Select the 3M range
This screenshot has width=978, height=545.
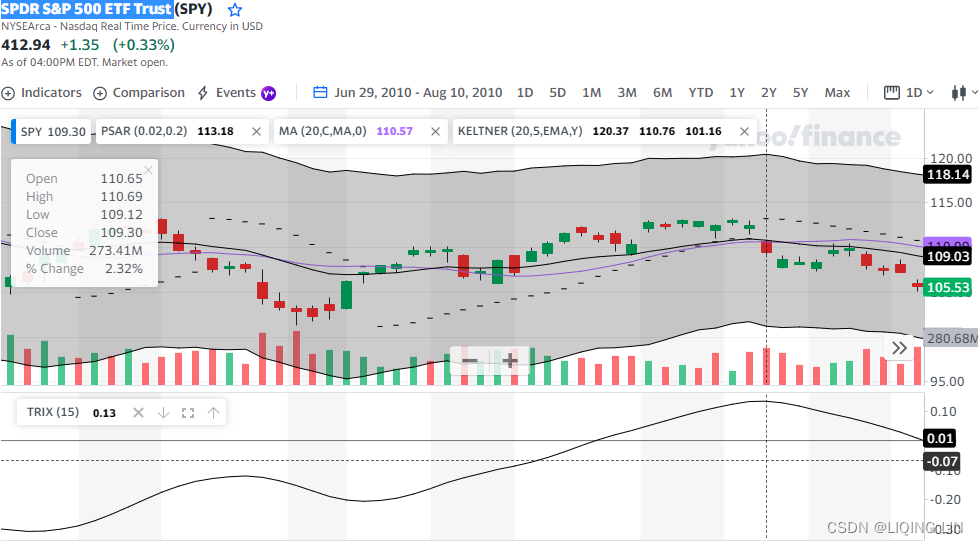(627, 93)
